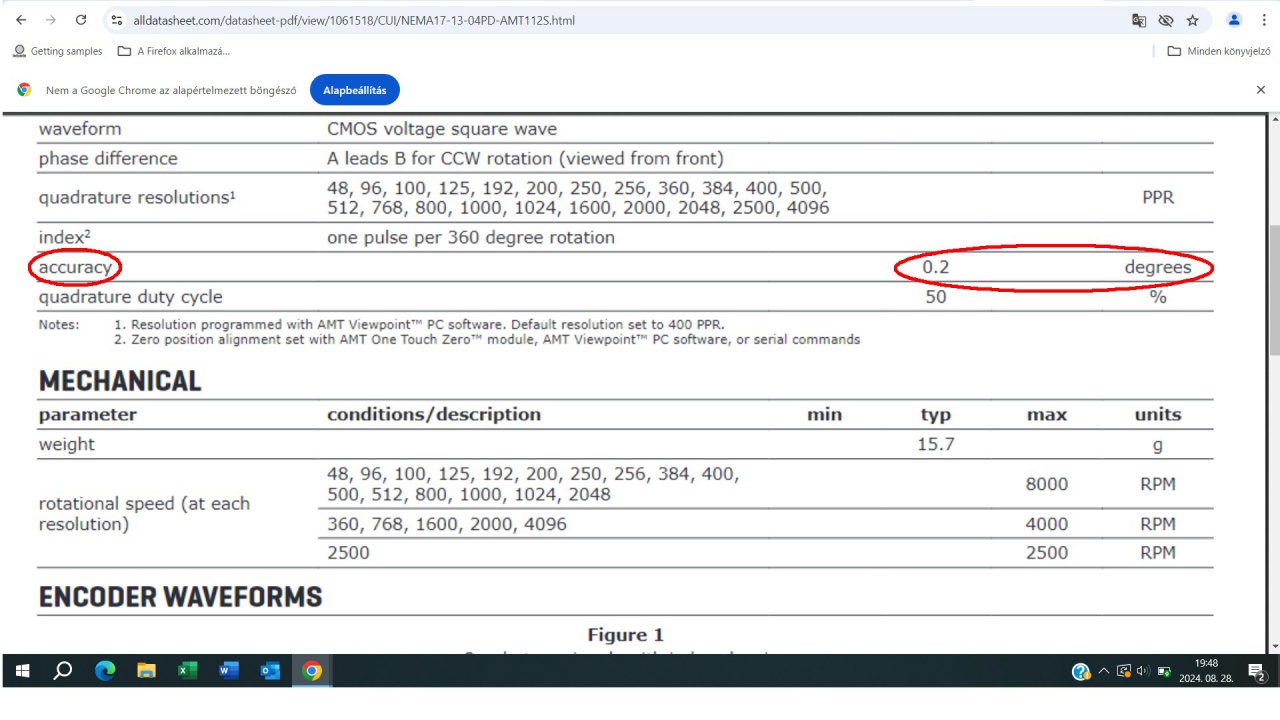Click the page vertical scrollbar thumb
The height and width of the screenshot is (720, 1280).
[x=1273, y=290]
